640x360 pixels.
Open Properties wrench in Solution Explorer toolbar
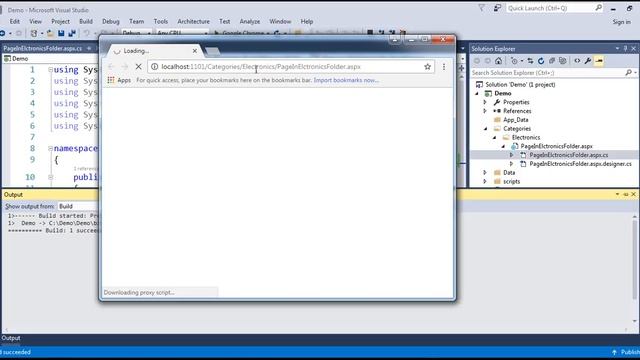(x=588, y=61)
